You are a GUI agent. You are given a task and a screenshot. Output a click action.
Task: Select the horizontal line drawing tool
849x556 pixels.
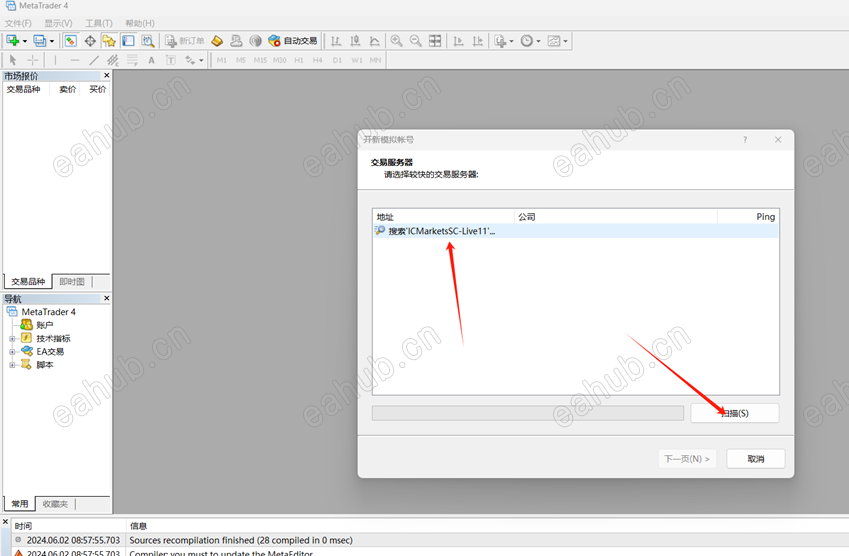[x=75, y=60]
